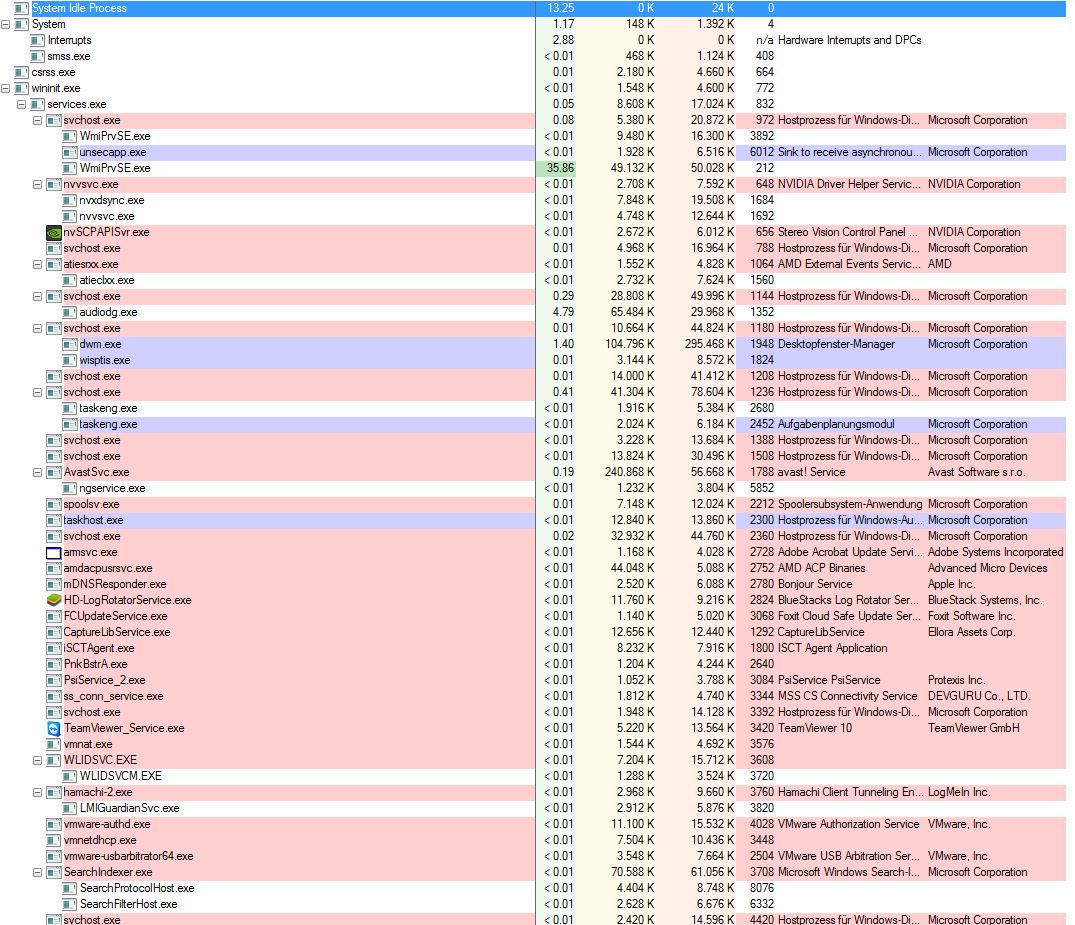Collapse svchost.exe with PID 1236
The height and width of the screenshot is (925, 1075).
(x=38, y=392)
